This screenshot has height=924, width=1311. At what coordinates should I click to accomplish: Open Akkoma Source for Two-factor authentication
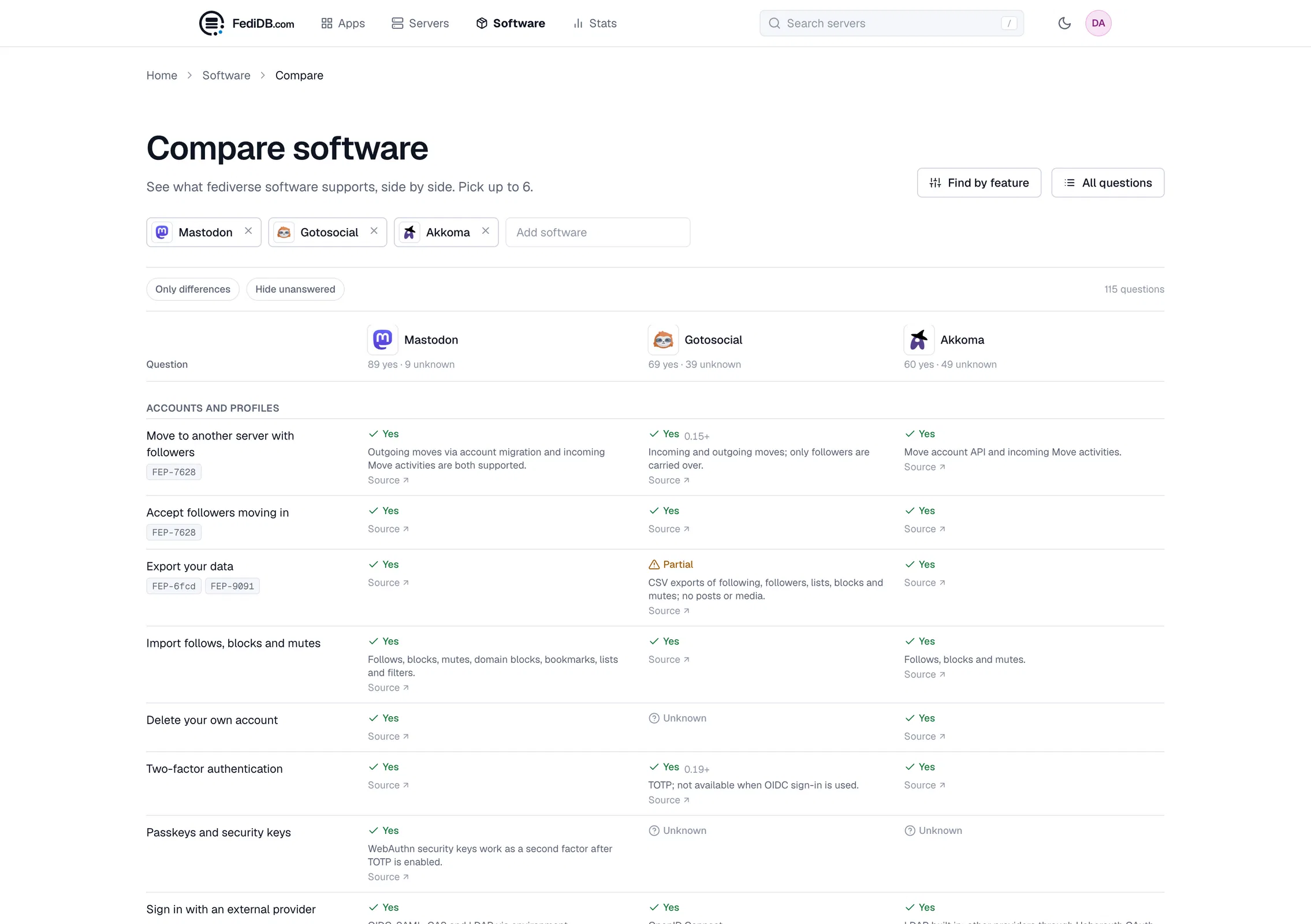coord(925,784)
